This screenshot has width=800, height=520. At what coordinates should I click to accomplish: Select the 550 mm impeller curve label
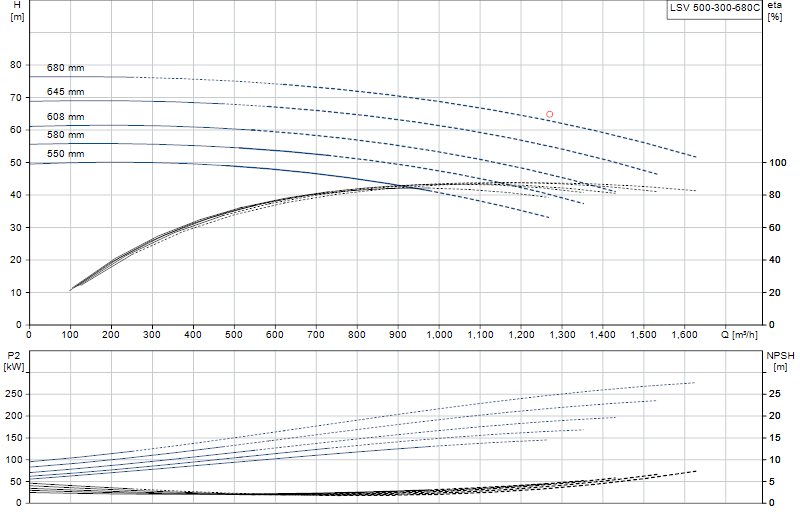tap(65, 154)
